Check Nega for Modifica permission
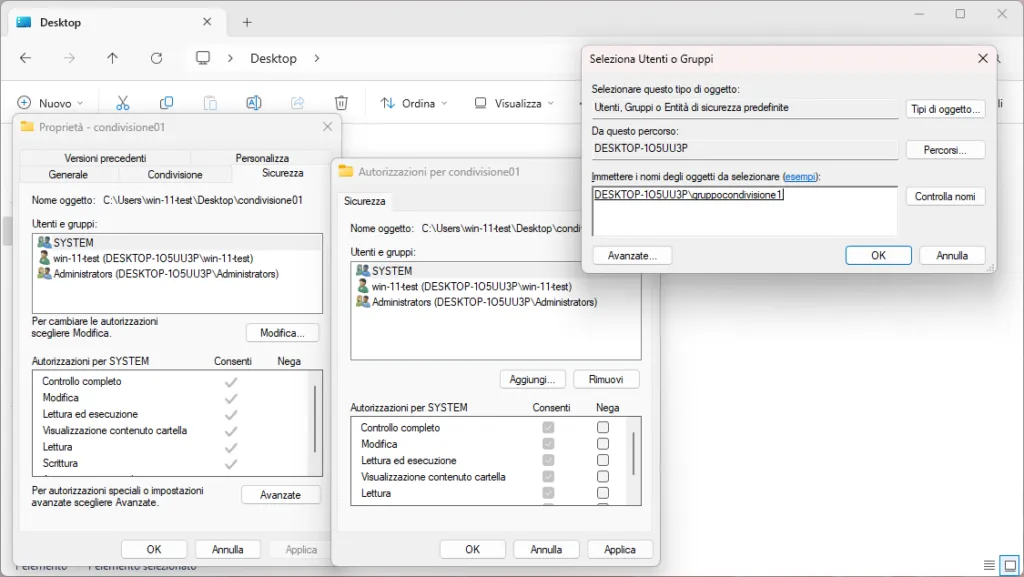Screen dimensions: 1024x577 click(x=603, y=444)
